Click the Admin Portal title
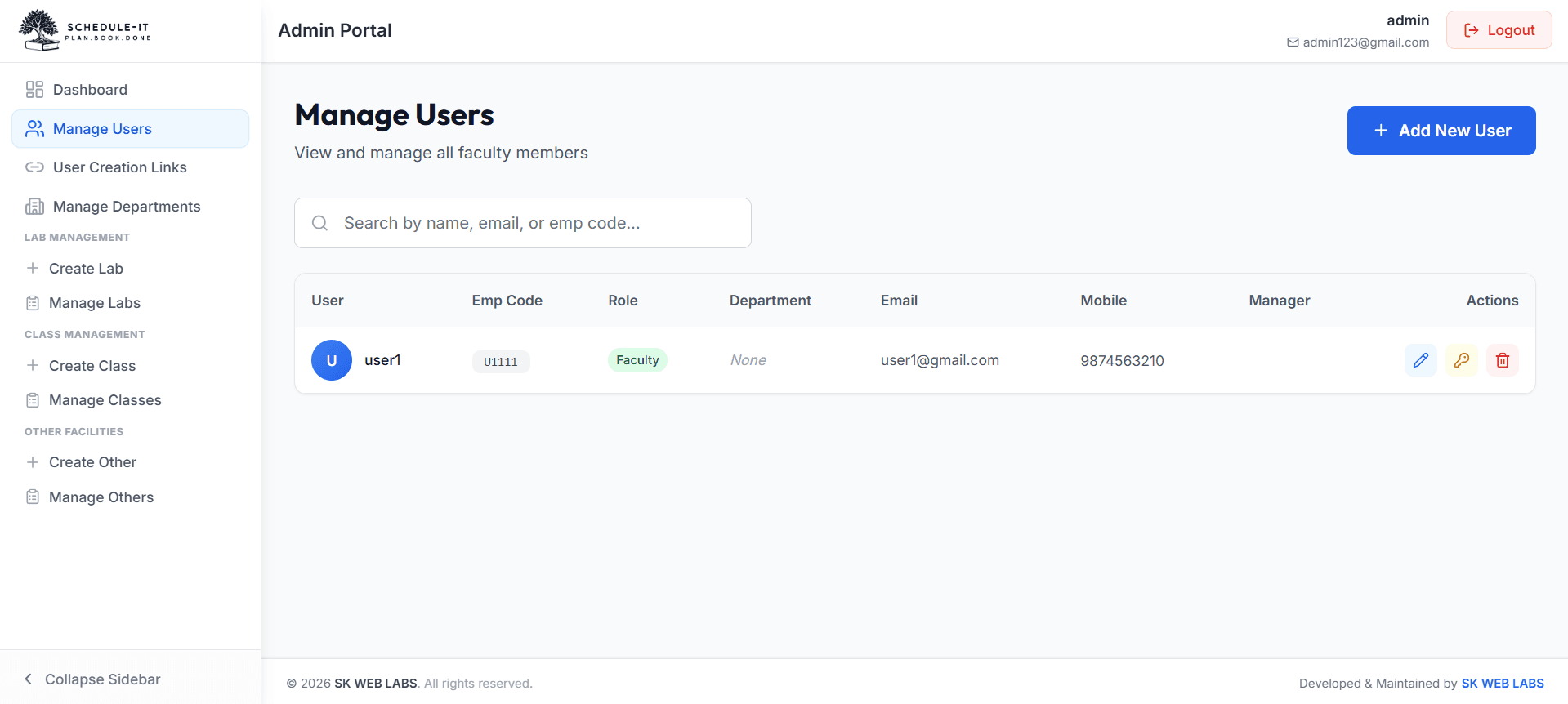The width and height of the screenshot is (1568, 704). click(335, 30)
